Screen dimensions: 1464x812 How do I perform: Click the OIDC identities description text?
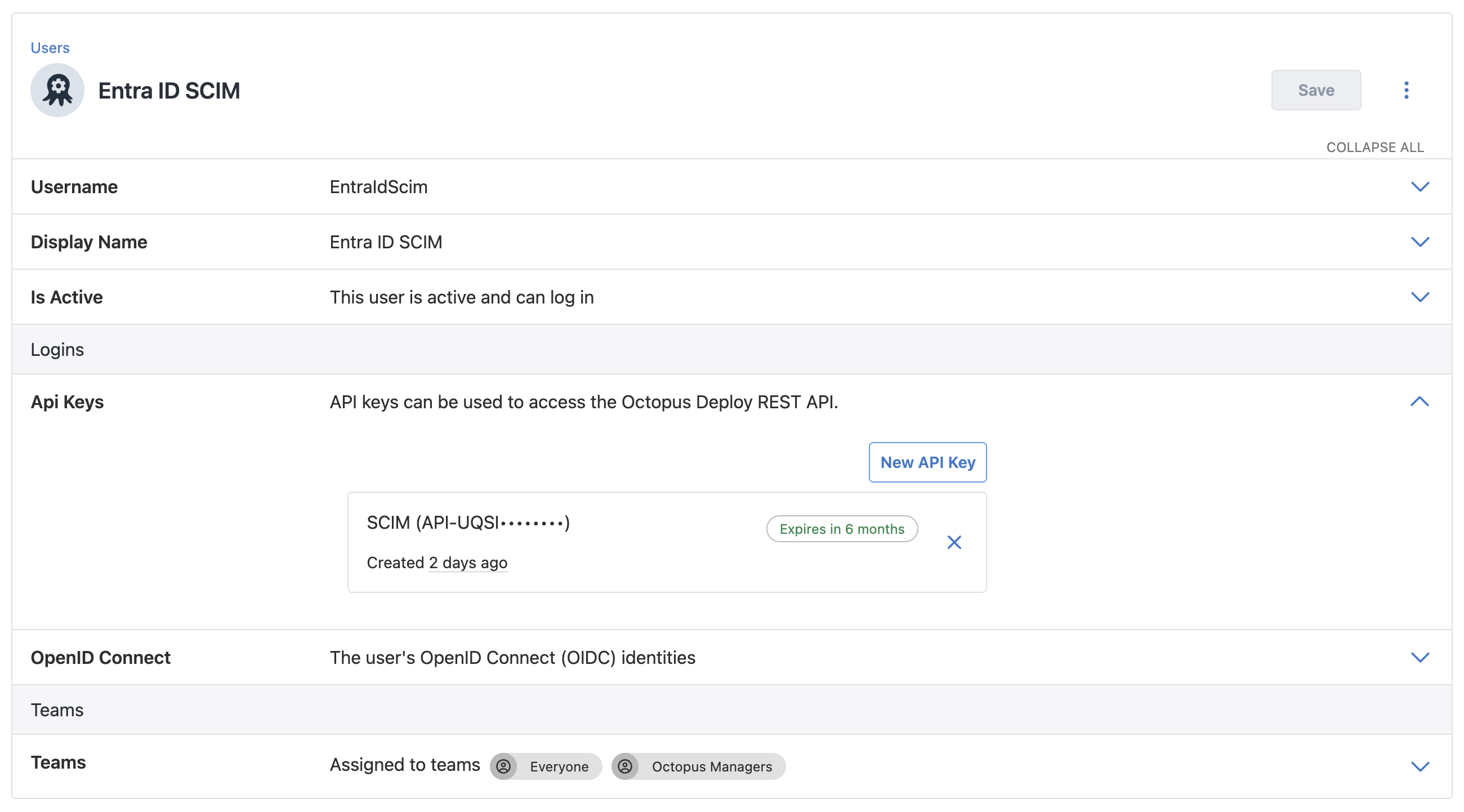[x=512, y=658]
